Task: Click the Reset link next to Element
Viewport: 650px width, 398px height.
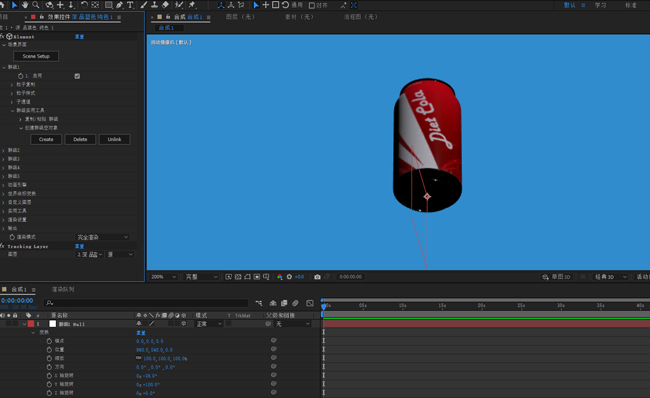Action: point(79,36)
